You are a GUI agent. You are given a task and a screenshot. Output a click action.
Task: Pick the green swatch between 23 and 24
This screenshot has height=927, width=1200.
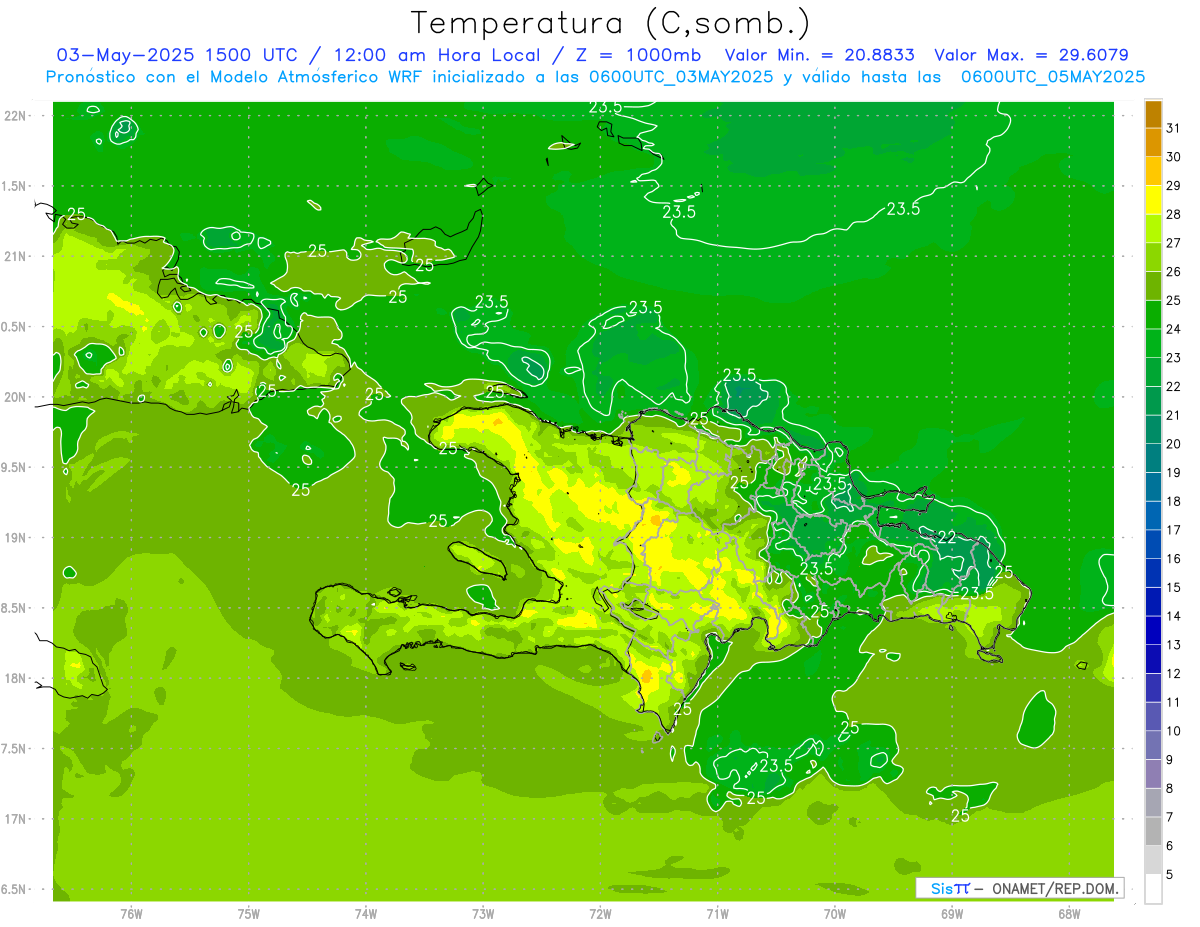[x=1153, y=344]
